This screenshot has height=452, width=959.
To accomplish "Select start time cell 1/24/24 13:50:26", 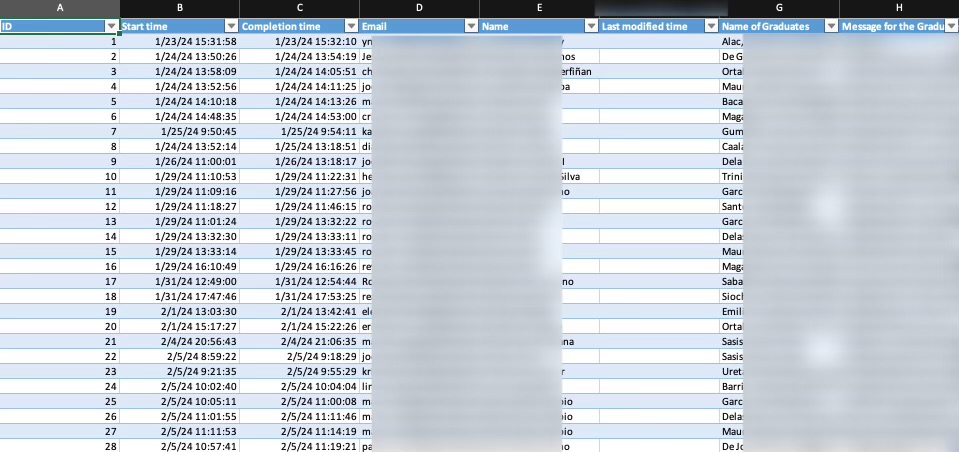I will [179, 56].
